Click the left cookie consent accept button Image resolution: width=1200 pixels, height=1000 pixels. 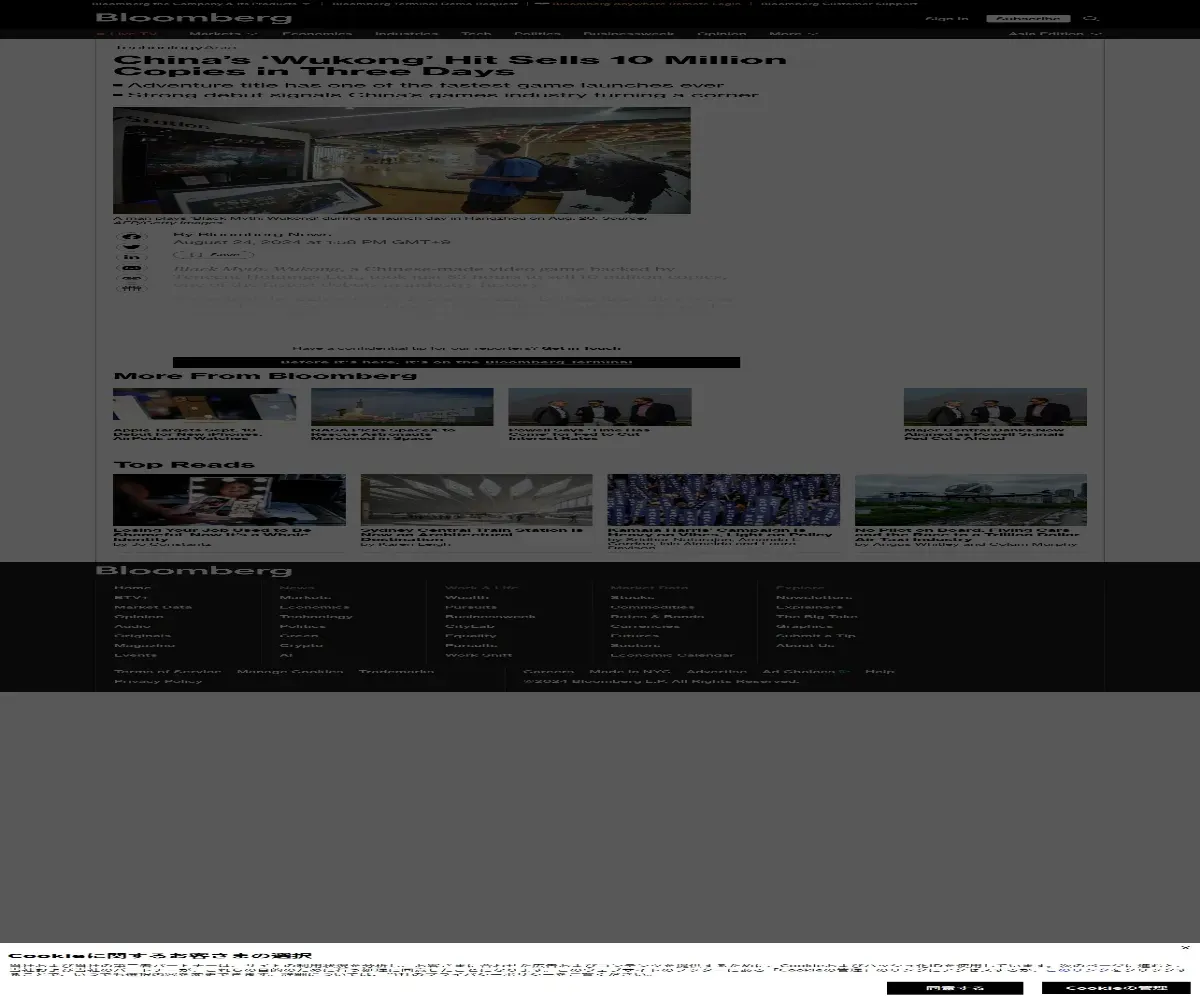pyautogui.click(x=955, y=988)
